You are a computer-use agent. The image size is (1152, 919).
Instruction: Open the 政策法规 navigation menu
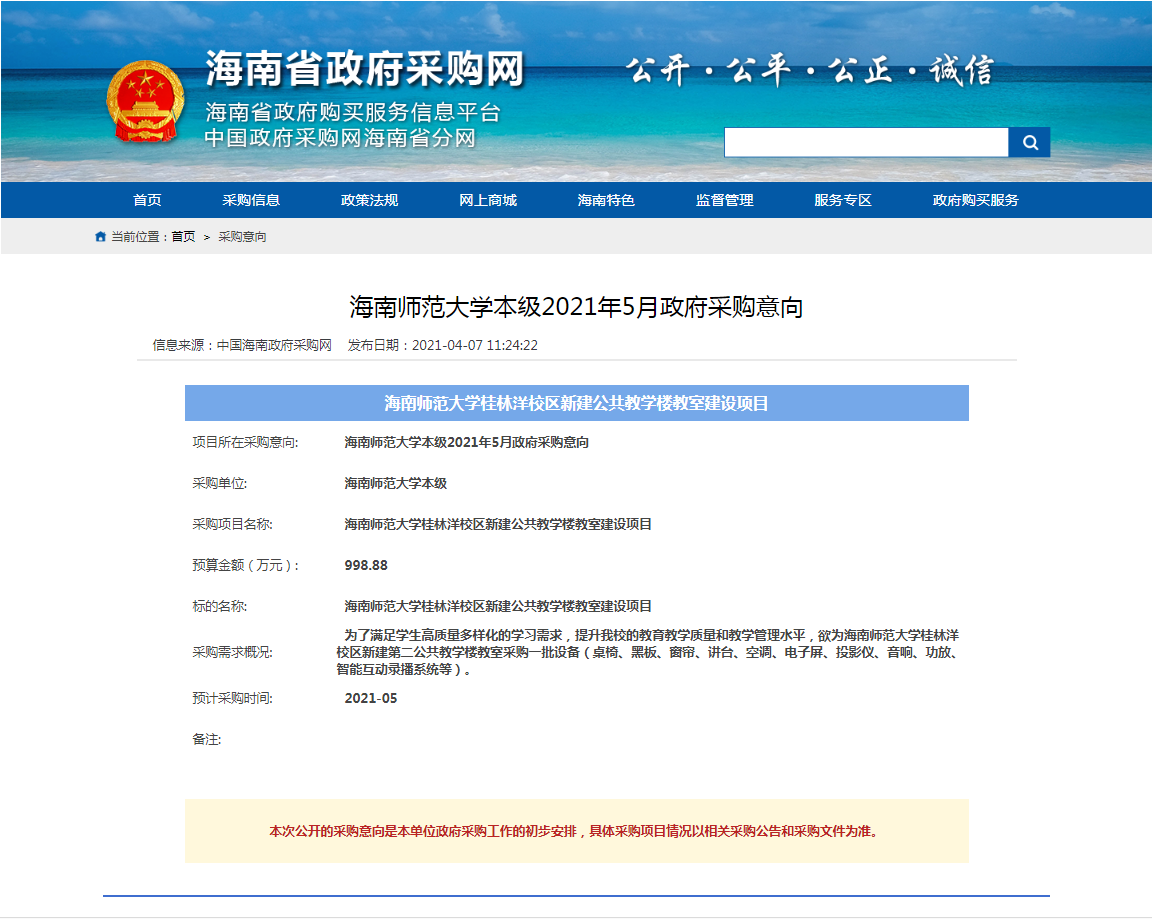(370, 200)
